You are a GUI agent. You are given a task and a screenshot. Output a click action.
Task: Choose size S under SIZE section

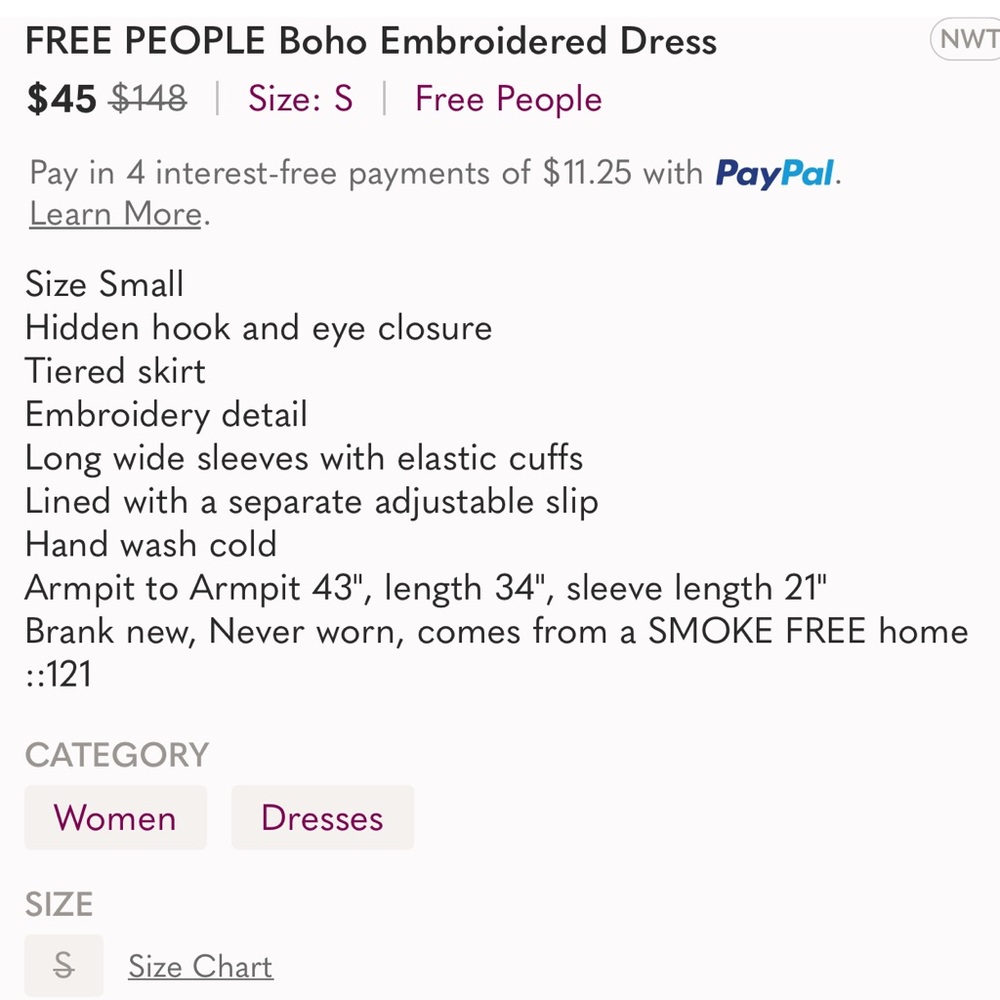click(x=63, y=966)
